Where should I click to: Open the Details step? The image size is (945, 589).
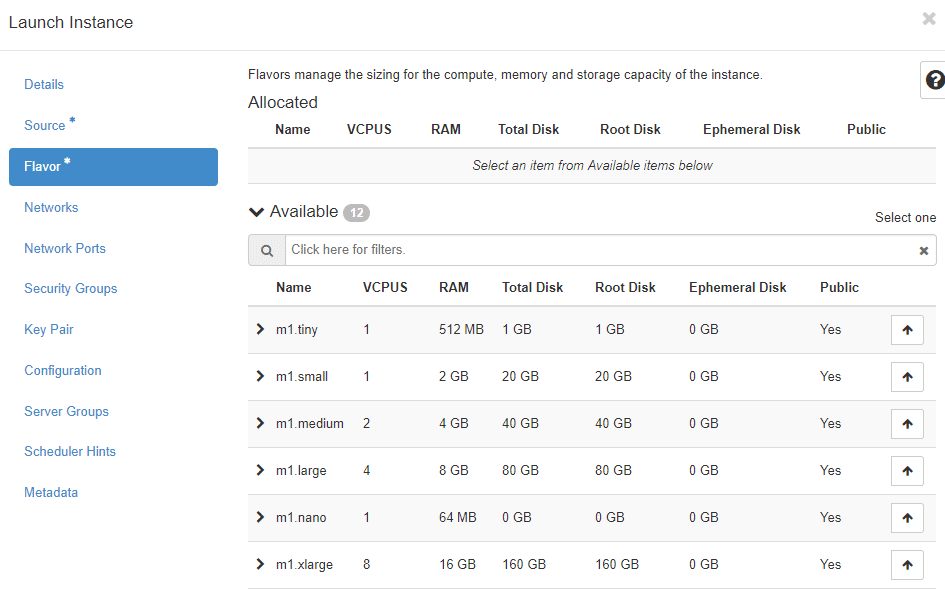[44, 84]
